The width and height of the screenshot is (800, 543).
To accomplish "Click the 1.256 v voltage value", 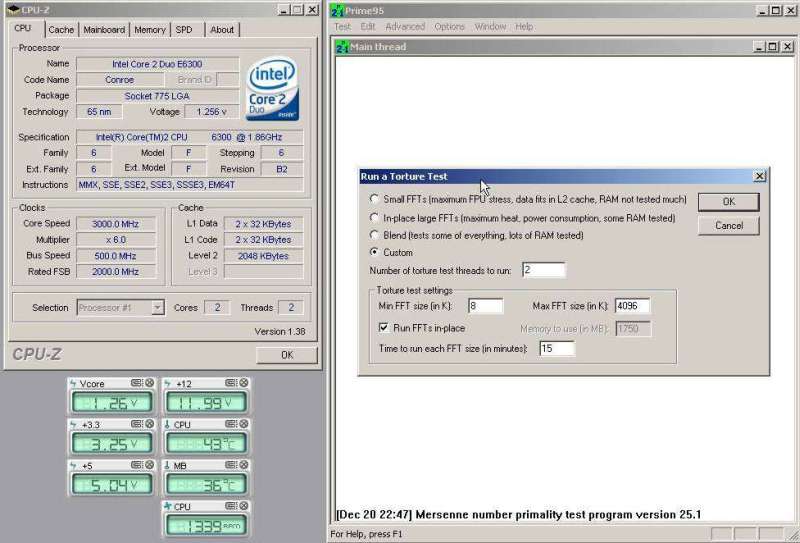I will point(211,111).
